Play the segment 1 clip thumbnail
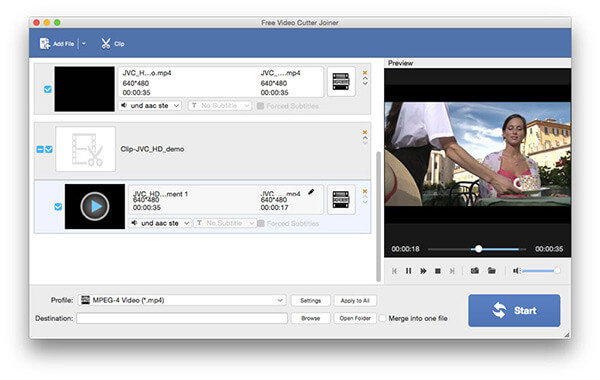The height and width of the screenshot is (380, 600). 95,207
